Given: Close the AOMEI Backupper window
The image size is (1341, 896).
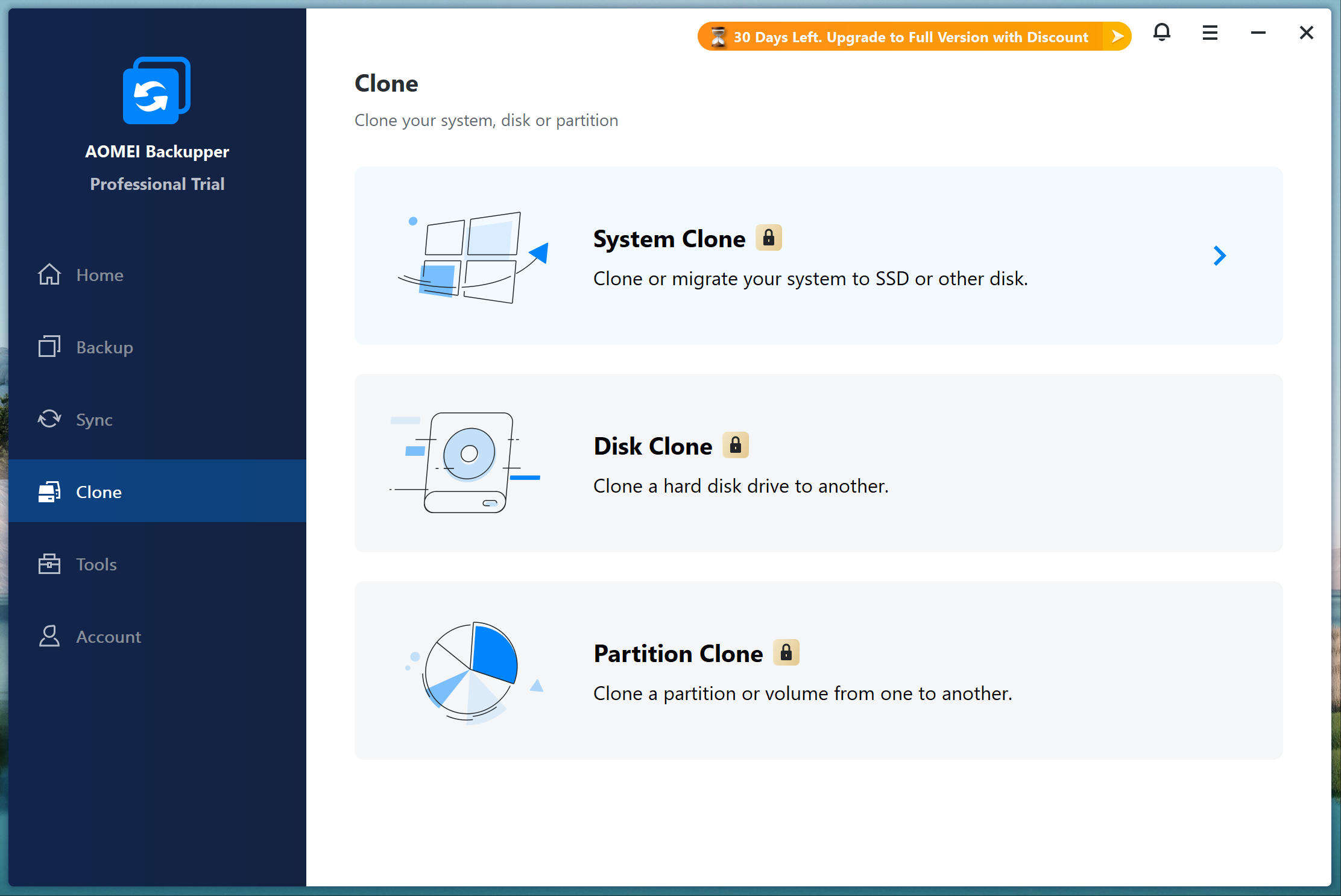Looking at the screenshot, I should [1307, 33].
